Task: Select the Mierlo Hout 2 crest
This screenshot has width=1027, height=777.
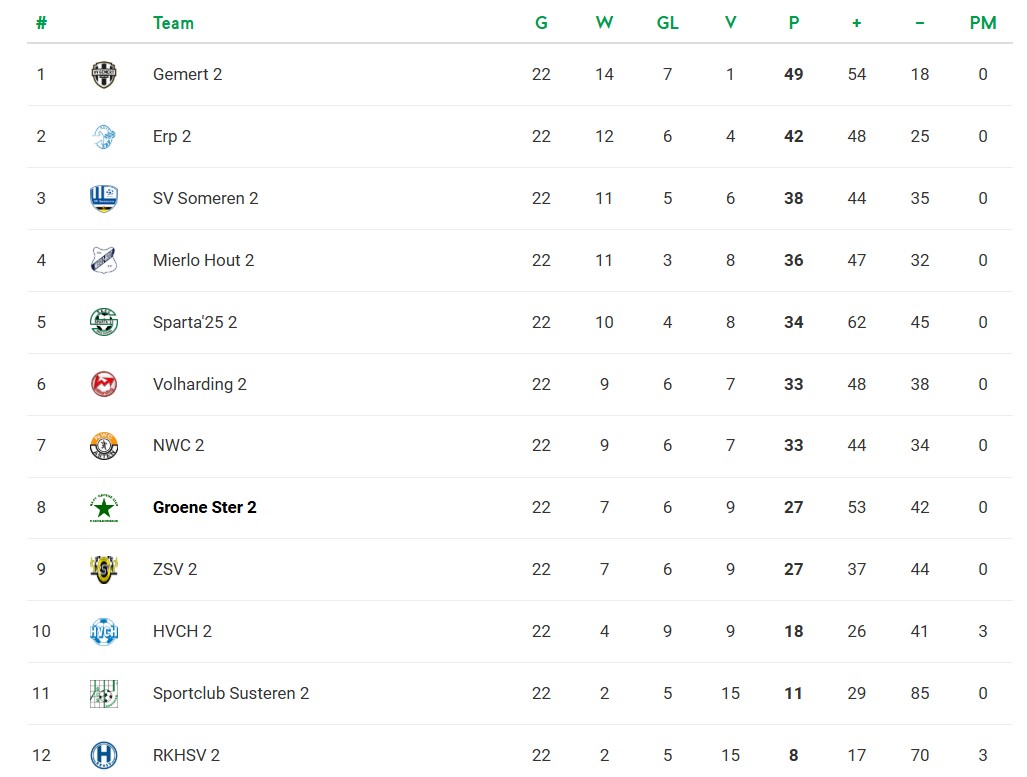Action: (x=103, y=260)
